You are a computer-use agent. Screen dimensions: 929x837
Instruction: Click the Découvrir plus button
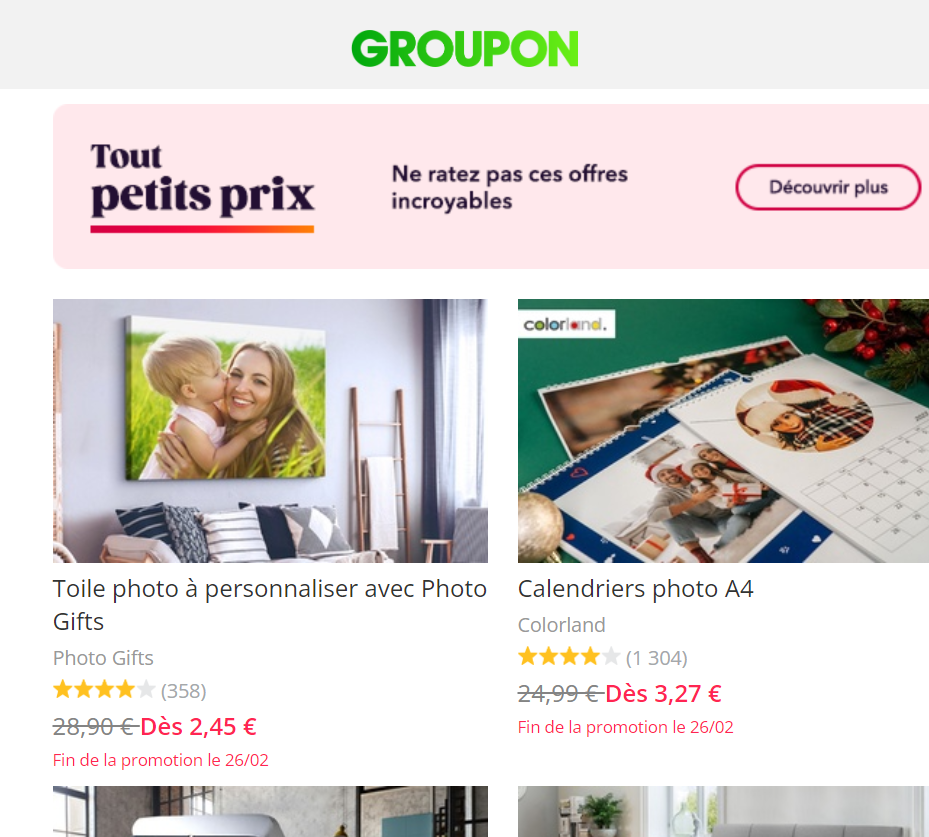828,187
